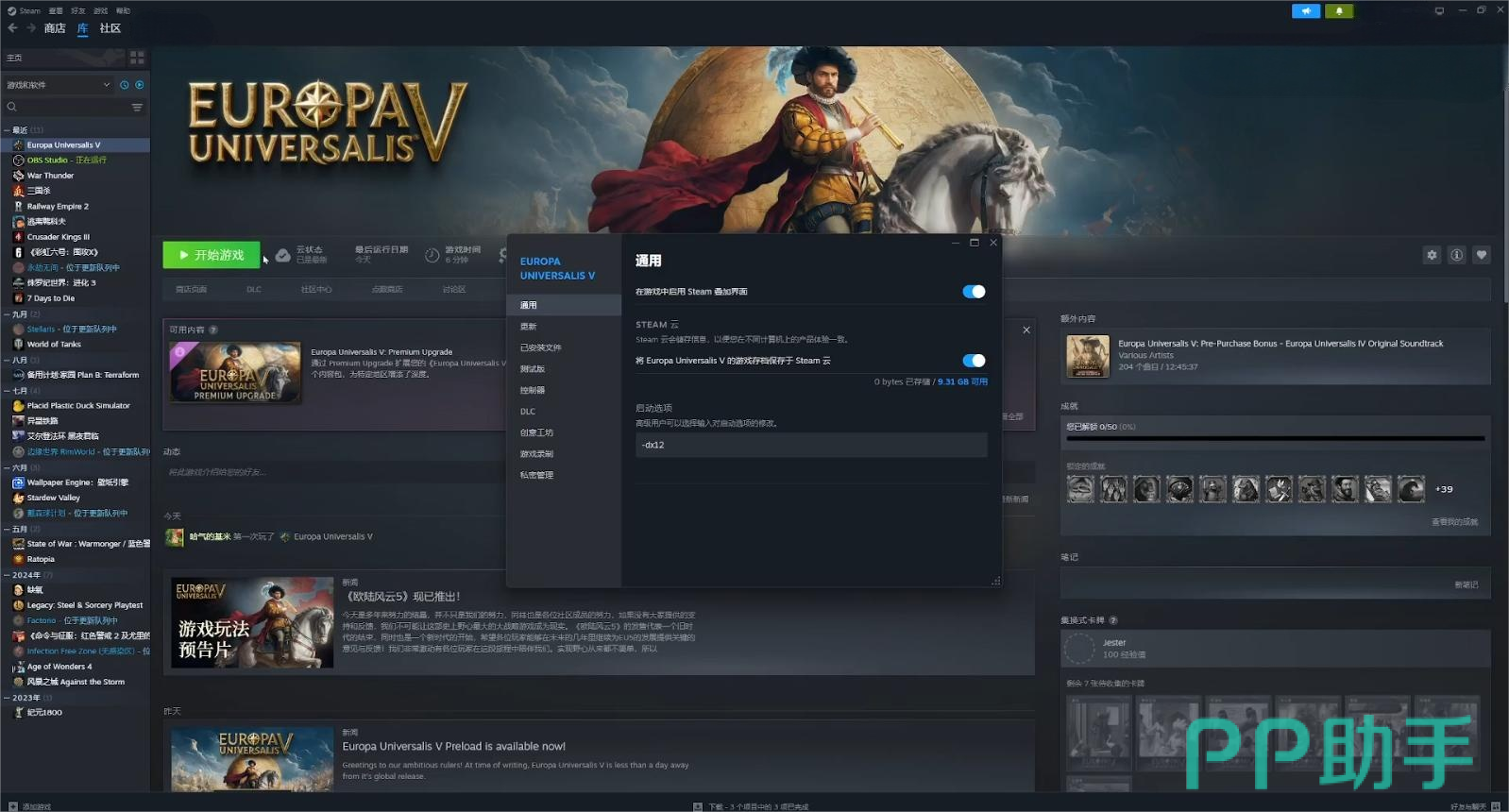The image size is (1509, 812).
Task: Open the notifications bell icon
Action: [1339, 11]
